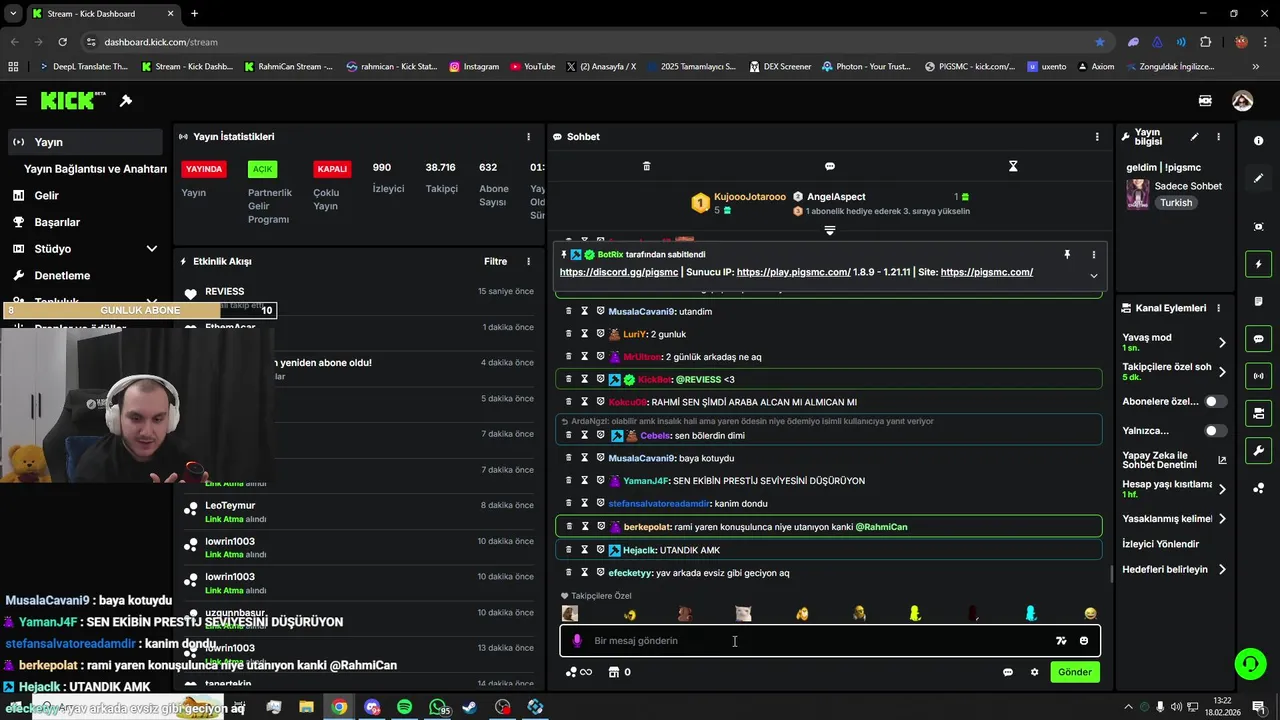Open the Yasaklanmış kelimeler settings arrow
The width and height of the screenshot is (1280, 720).
click(x=1222, y=519)
